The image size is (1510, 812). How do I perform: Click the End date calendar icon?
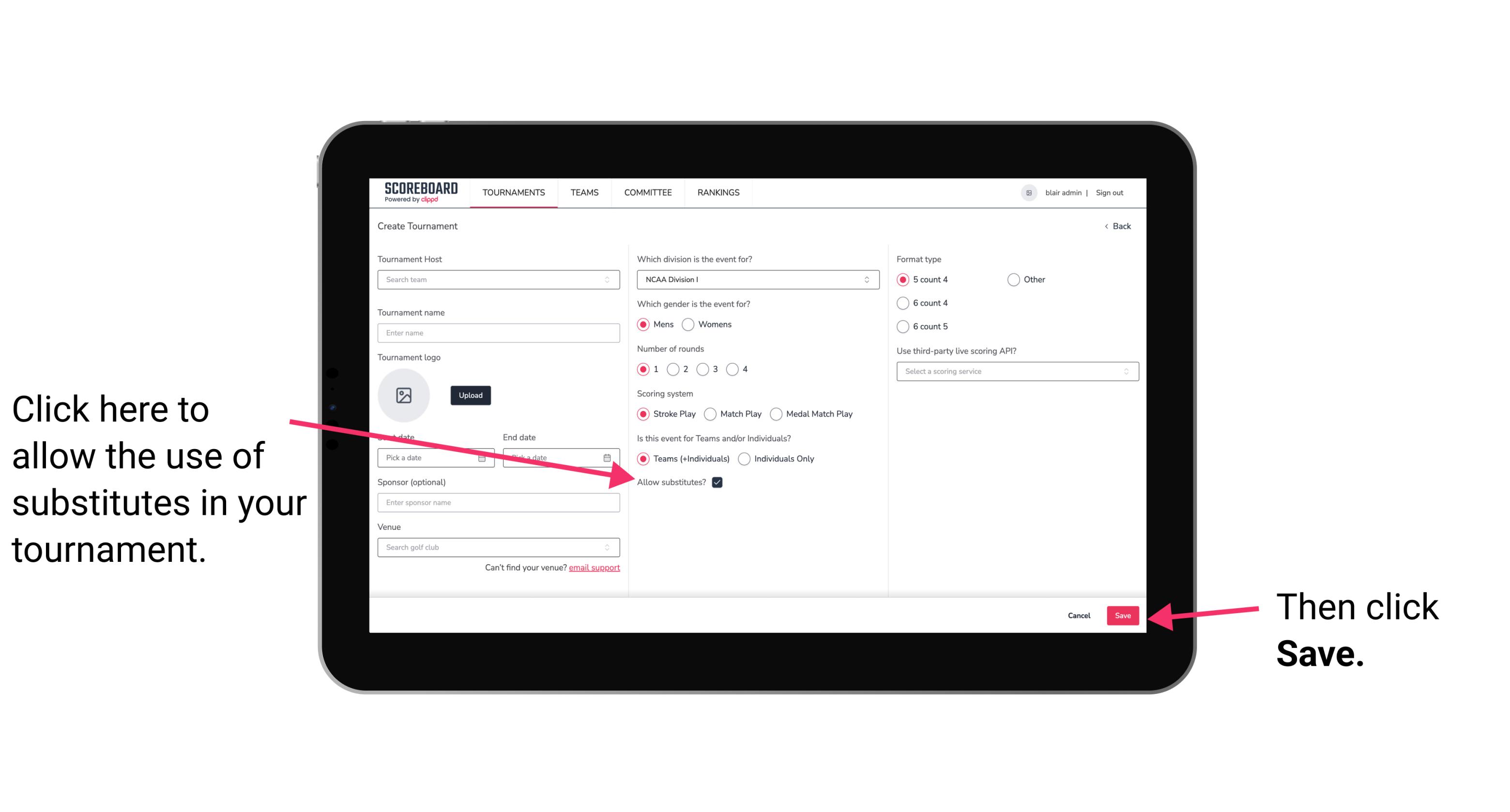pyautogui.click(x=608, y=457)
